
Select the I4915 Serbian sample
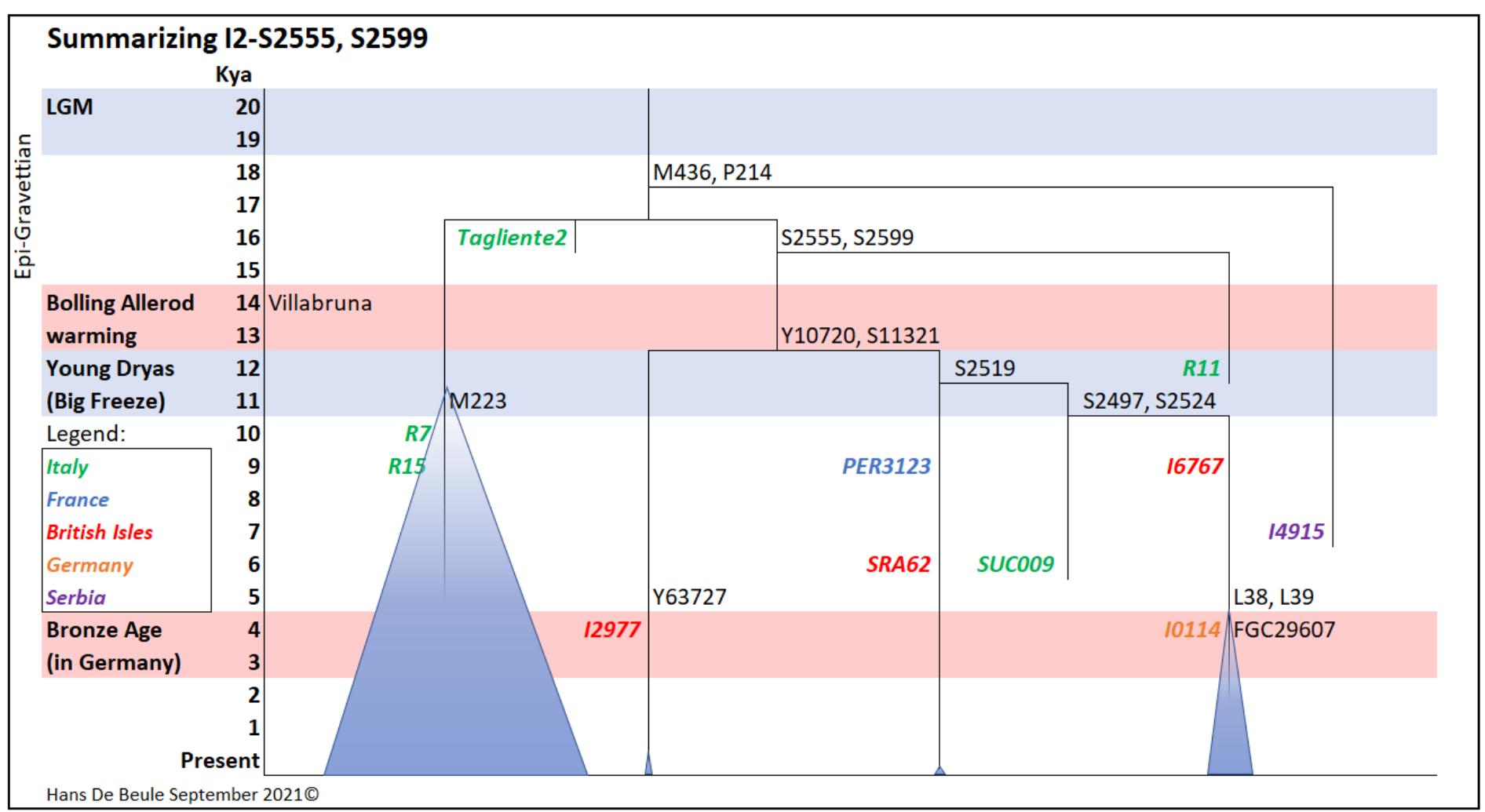pyautogui.click(x=1296, y=532)
